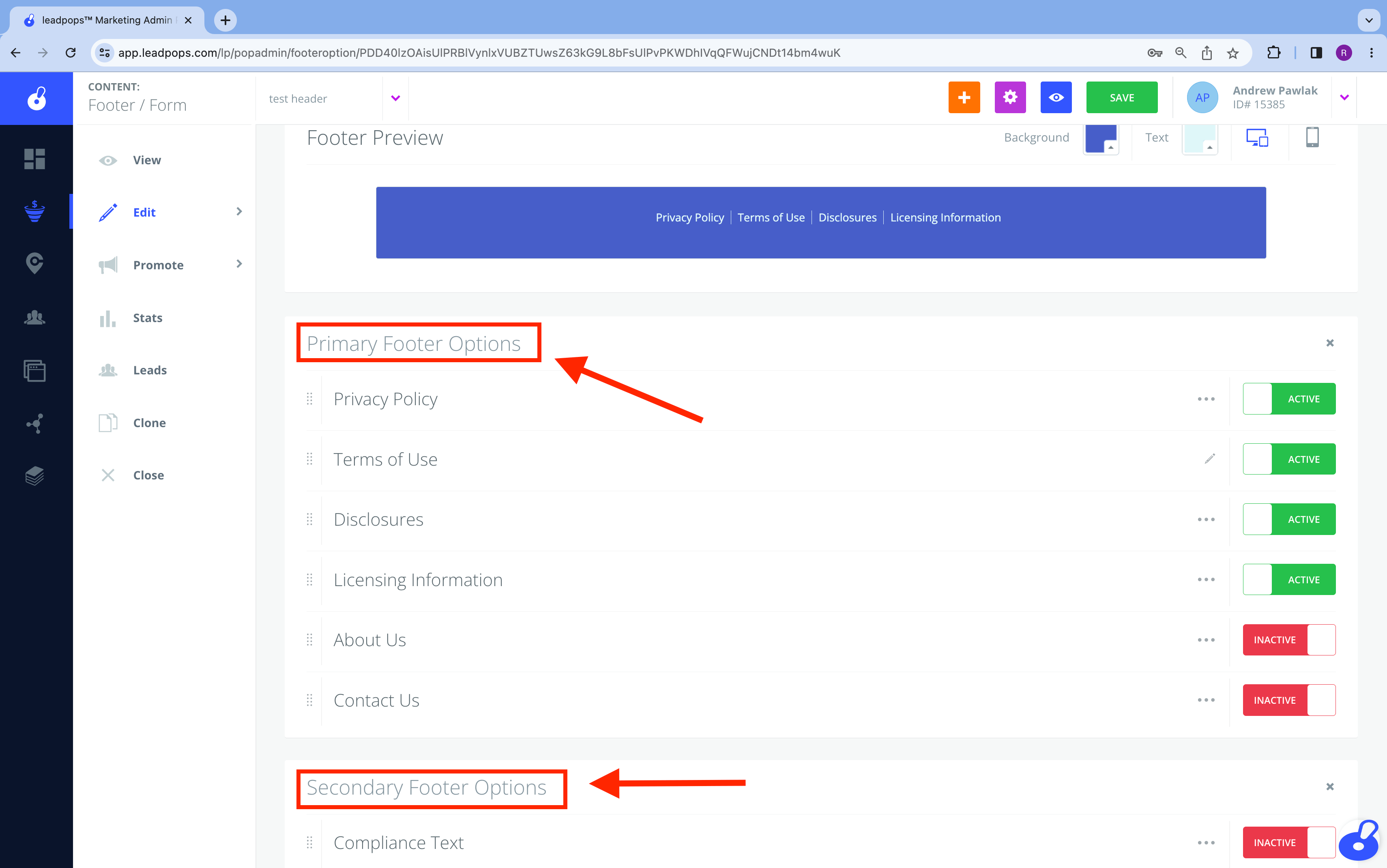
Task: Open the three-dot menu for Compliance Text
Action: pyautogui.click(x=1206, y=843)
